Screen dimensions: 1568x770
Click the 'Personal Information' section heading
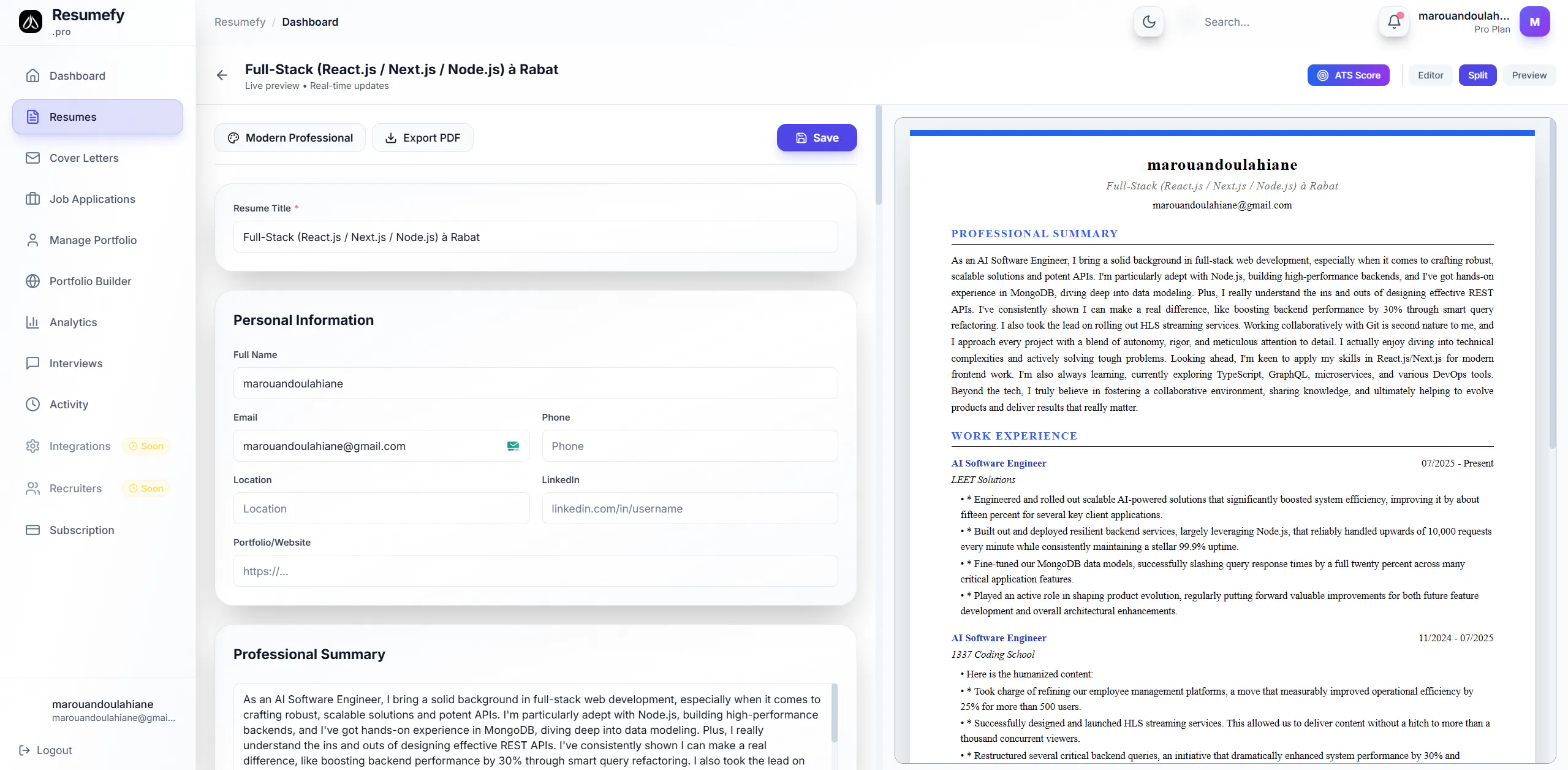303,320
